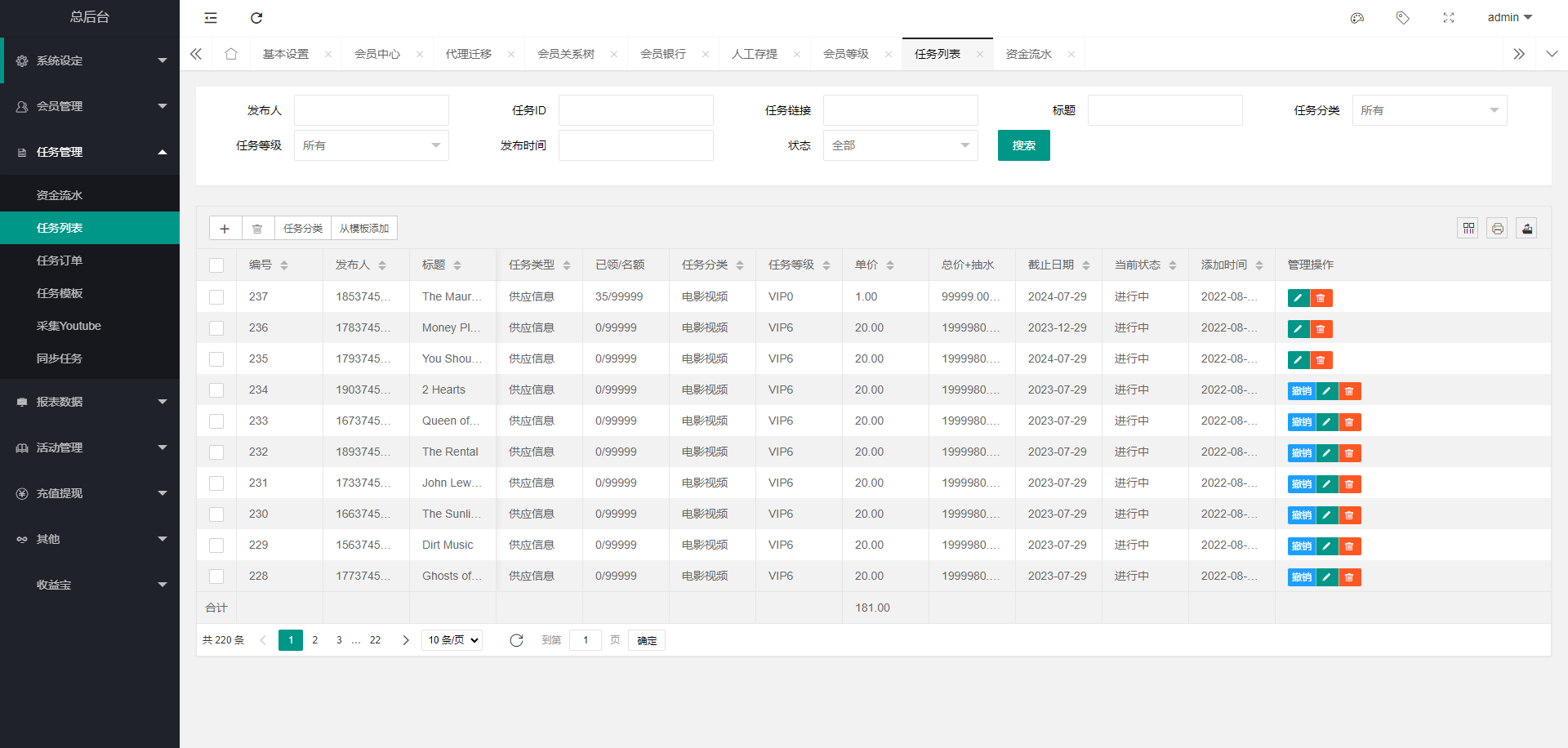Toggle select-all checkbox in table header
Screen dimensions: 1568x748
216,265
